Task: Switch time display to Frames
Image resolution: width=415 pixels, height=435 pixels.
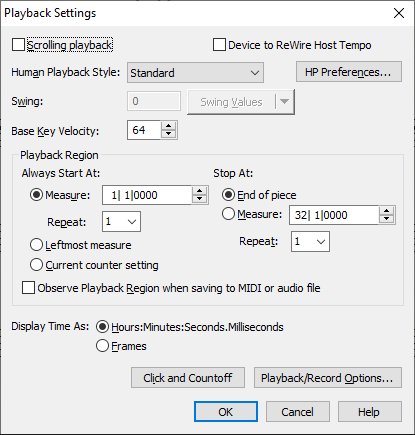Action: click(102, 346)
